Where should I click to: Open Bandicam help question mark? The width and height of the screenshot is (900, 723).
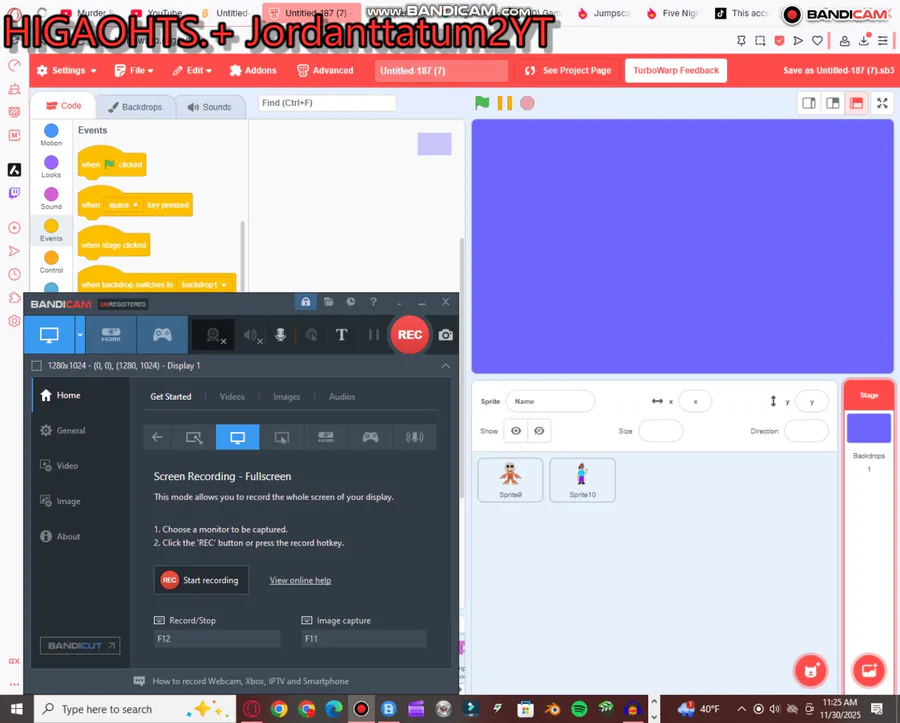[373, 302]
